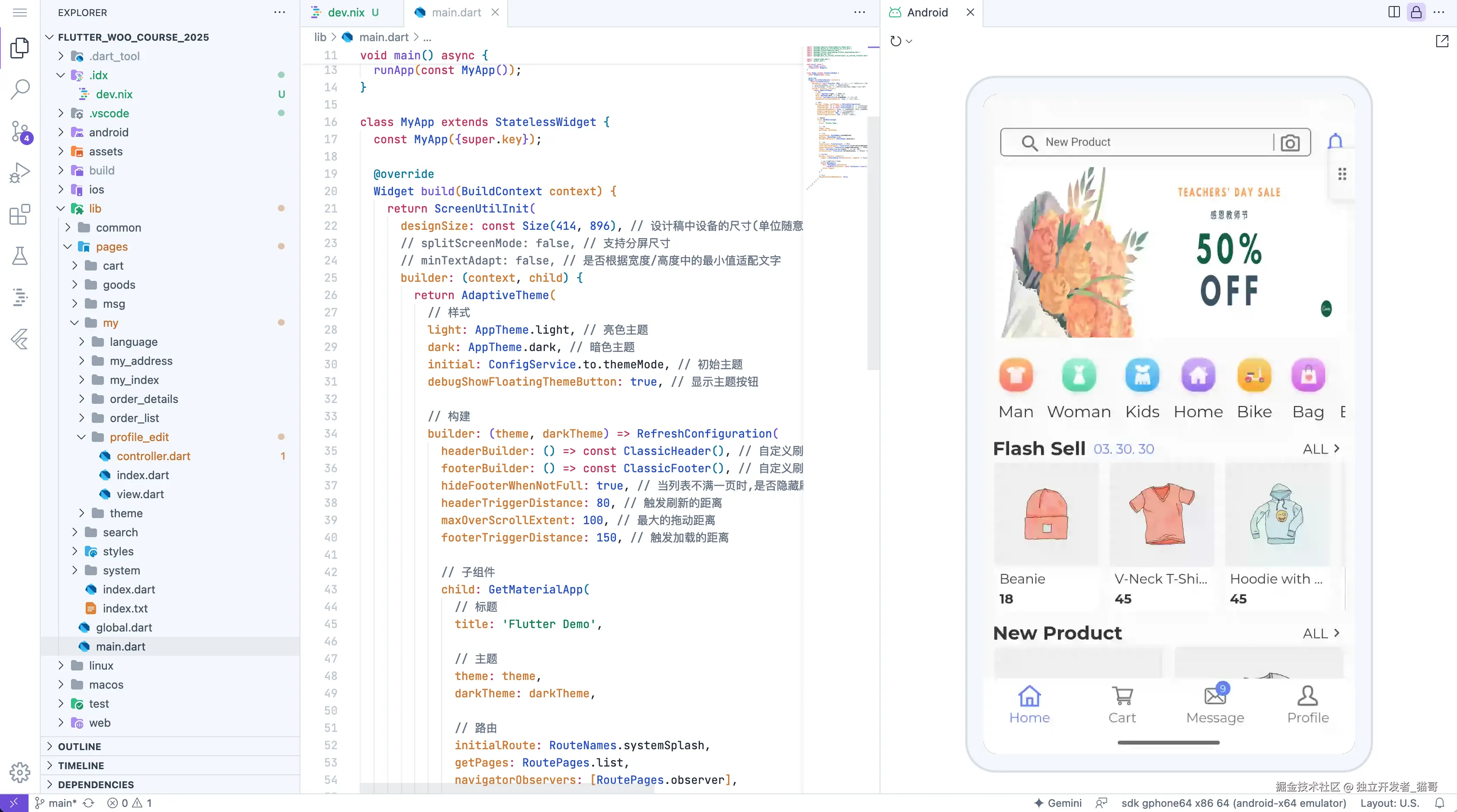
Task: Open Source Control view with badge
Action: (20, 131)
